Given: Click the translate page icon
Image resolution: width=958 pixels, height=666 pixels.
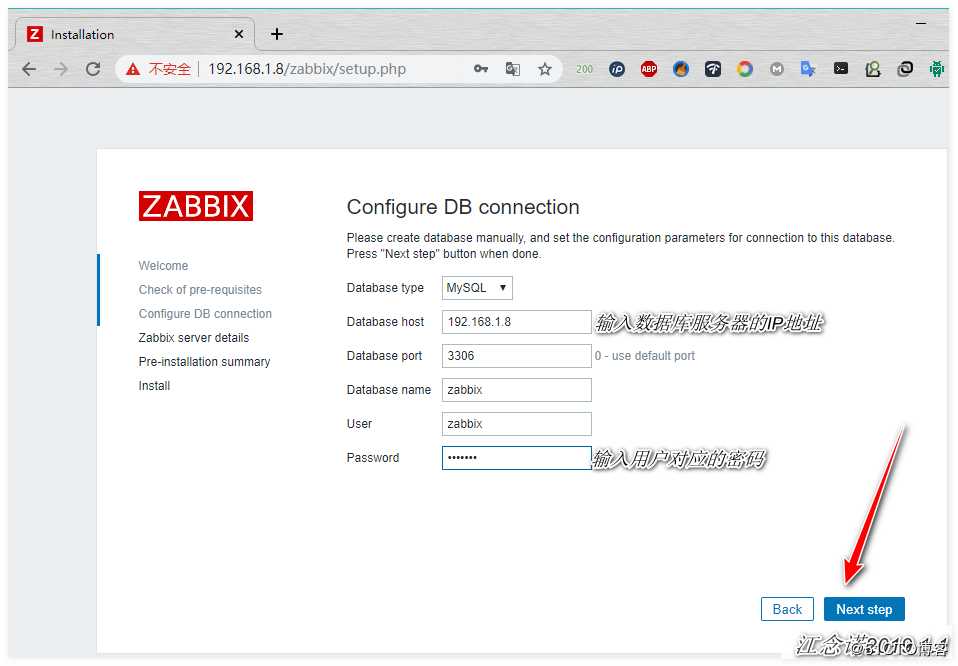Looking at the screenshot, I should [513, 69].
